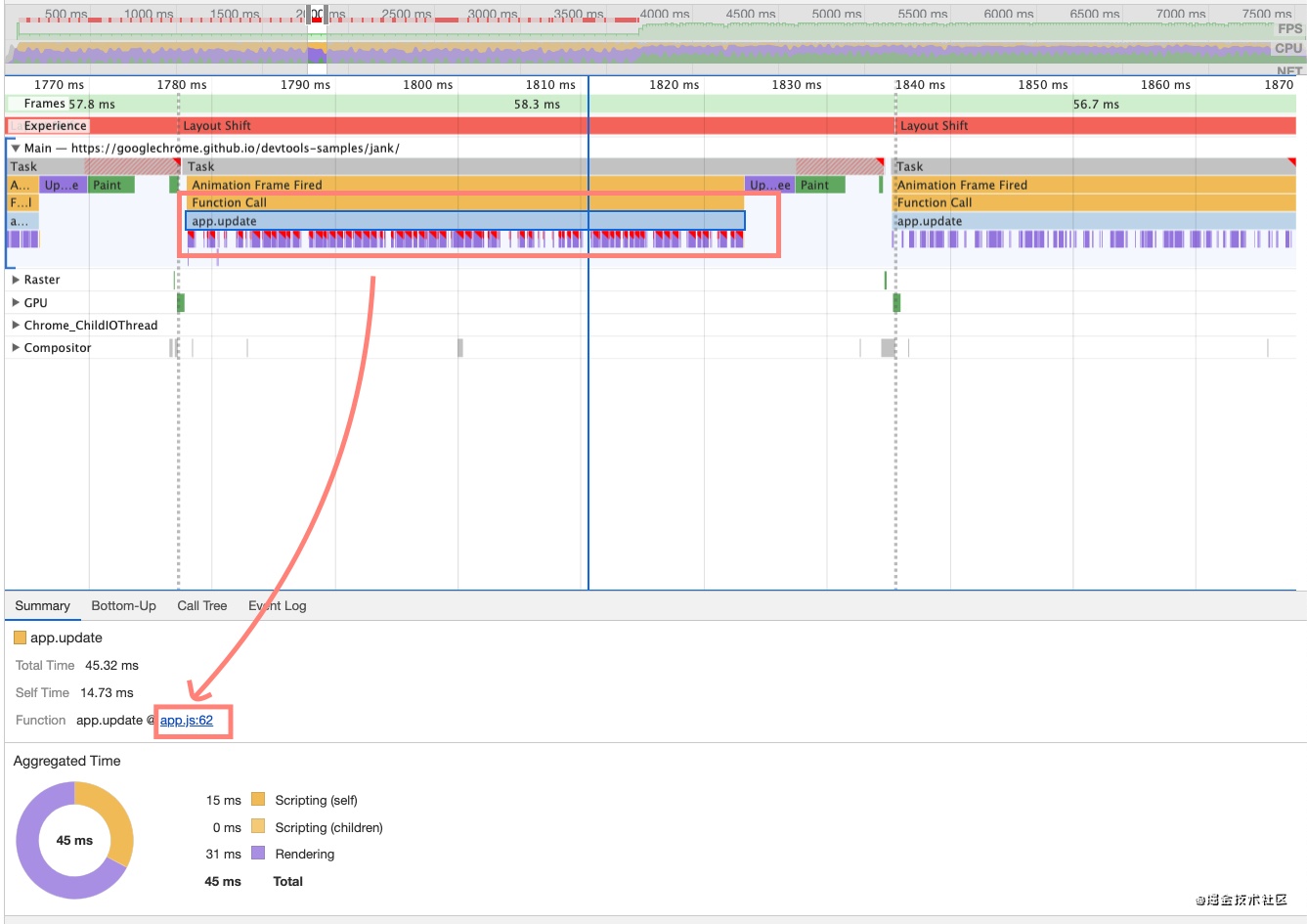Screen dimensions: 1307x924
Task: Select the first Layout Shift experience bar
Action: coord(536,126)
